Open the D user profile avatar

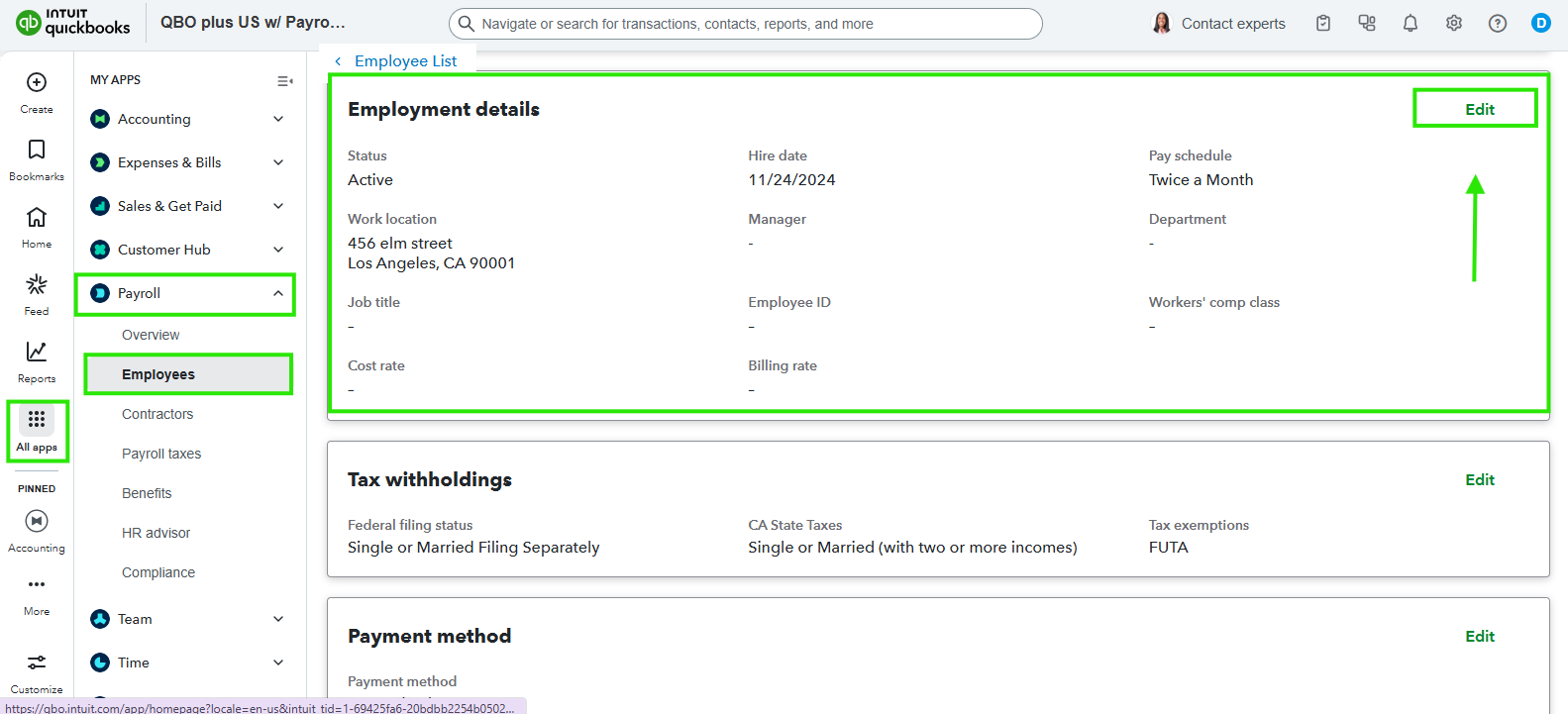coord(1541,23)
